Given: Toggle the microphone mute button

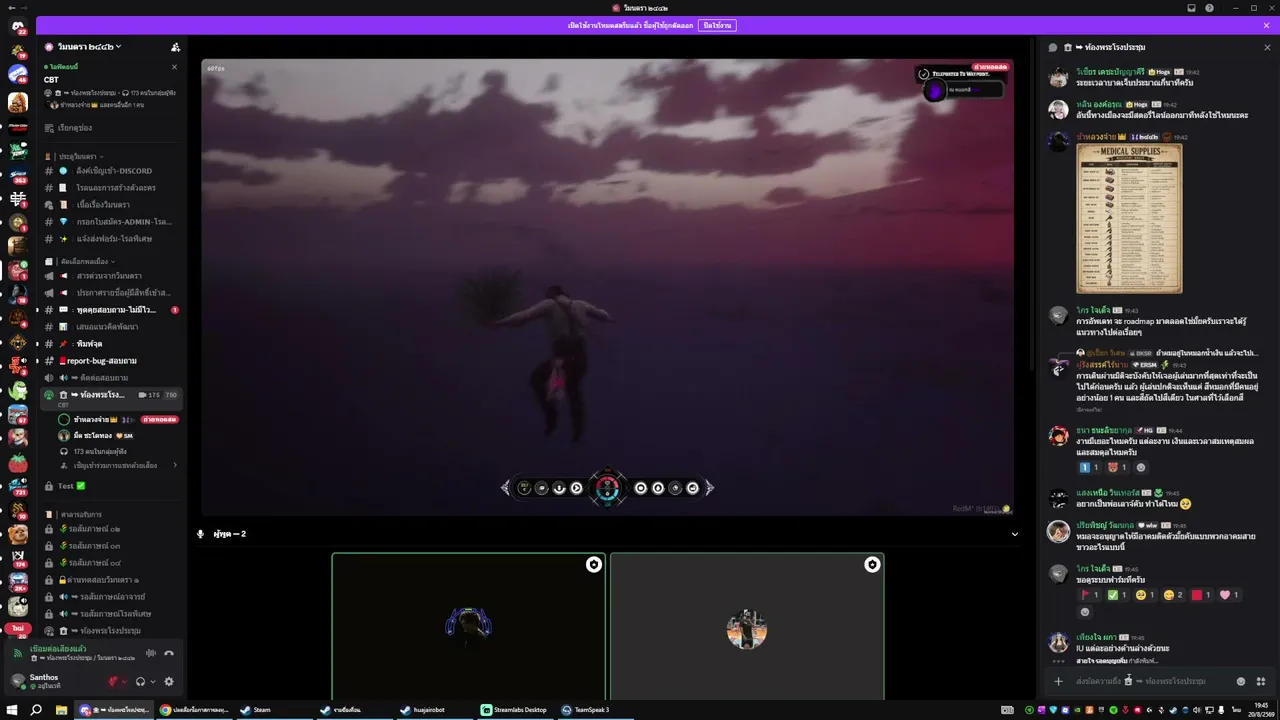Looking at the screenshot, I should coord(113,681).
